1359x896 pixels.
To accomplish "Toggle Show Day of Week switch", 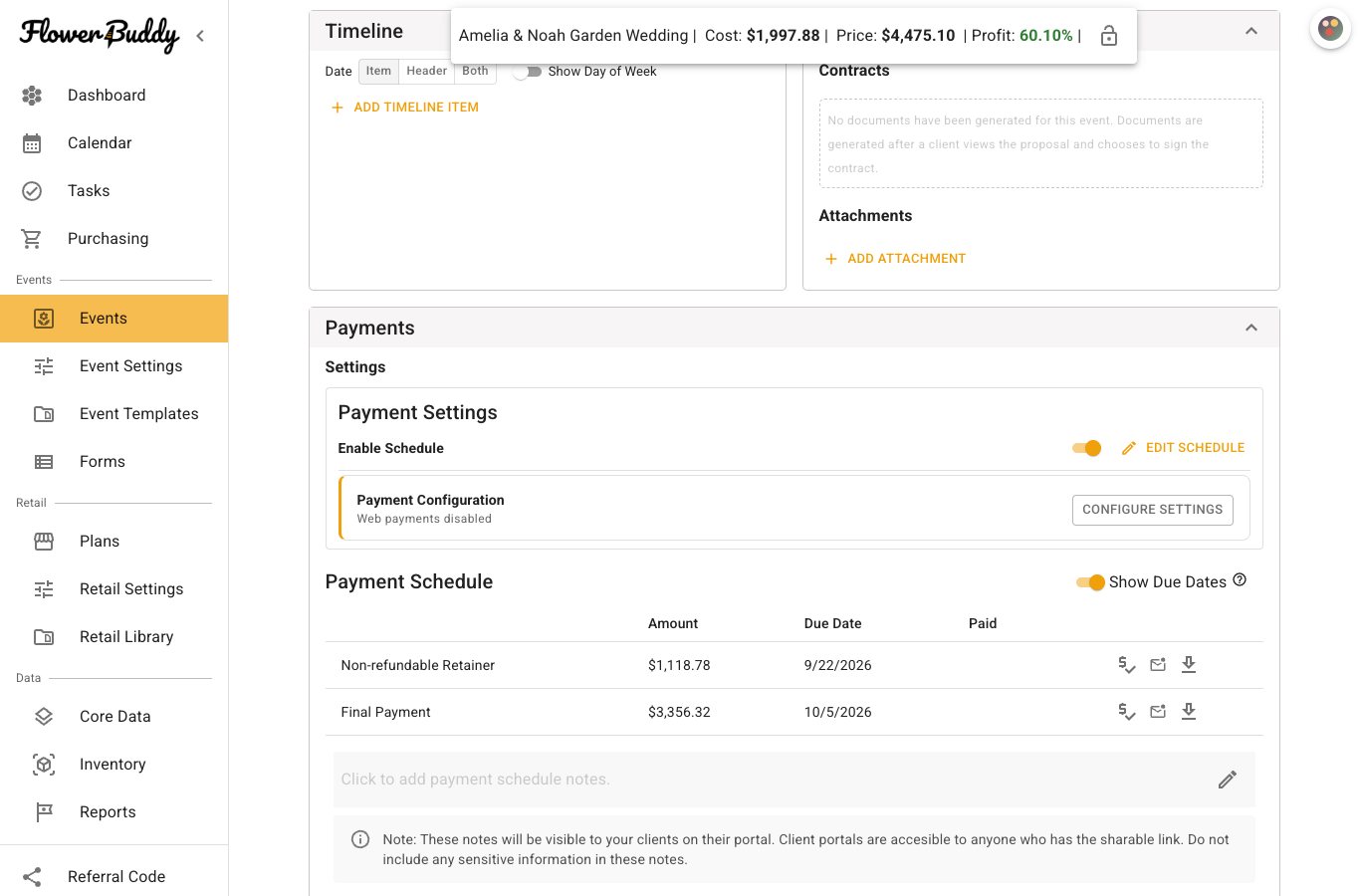I will (528, 72).
